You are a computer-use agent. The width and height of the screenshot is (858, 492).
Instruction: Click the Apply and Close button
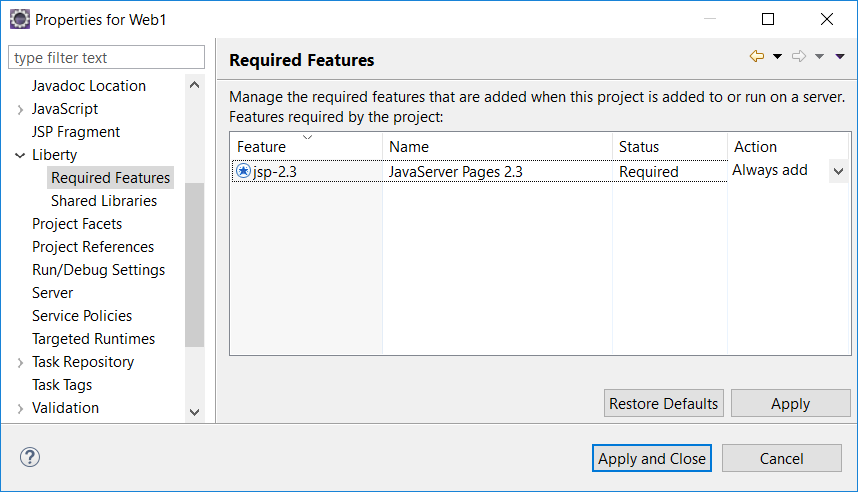tap(652, 458)
